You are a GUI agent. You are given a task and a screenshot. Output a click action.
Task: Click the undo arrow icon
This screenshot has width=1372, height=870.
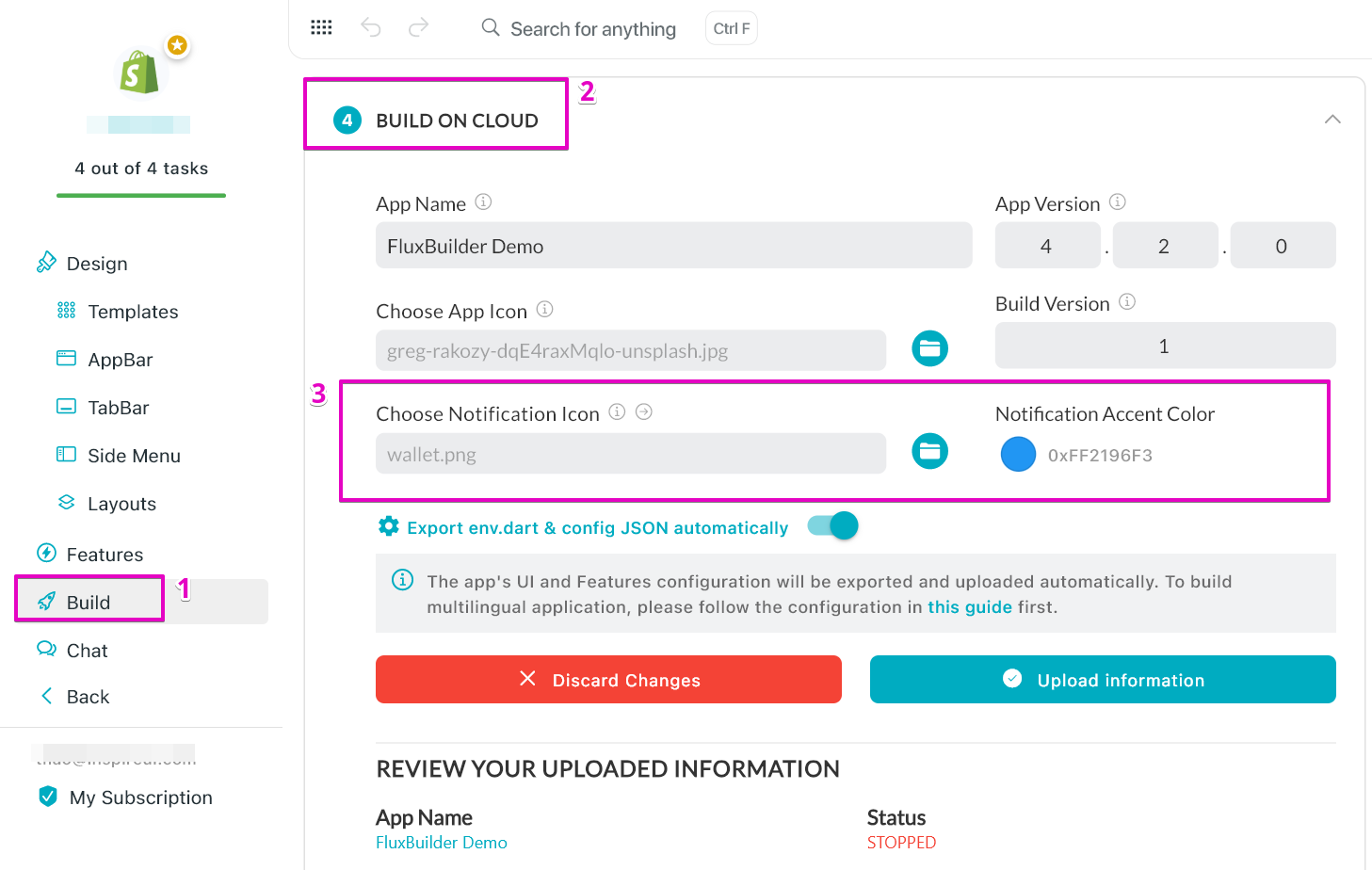coord(371,28)
